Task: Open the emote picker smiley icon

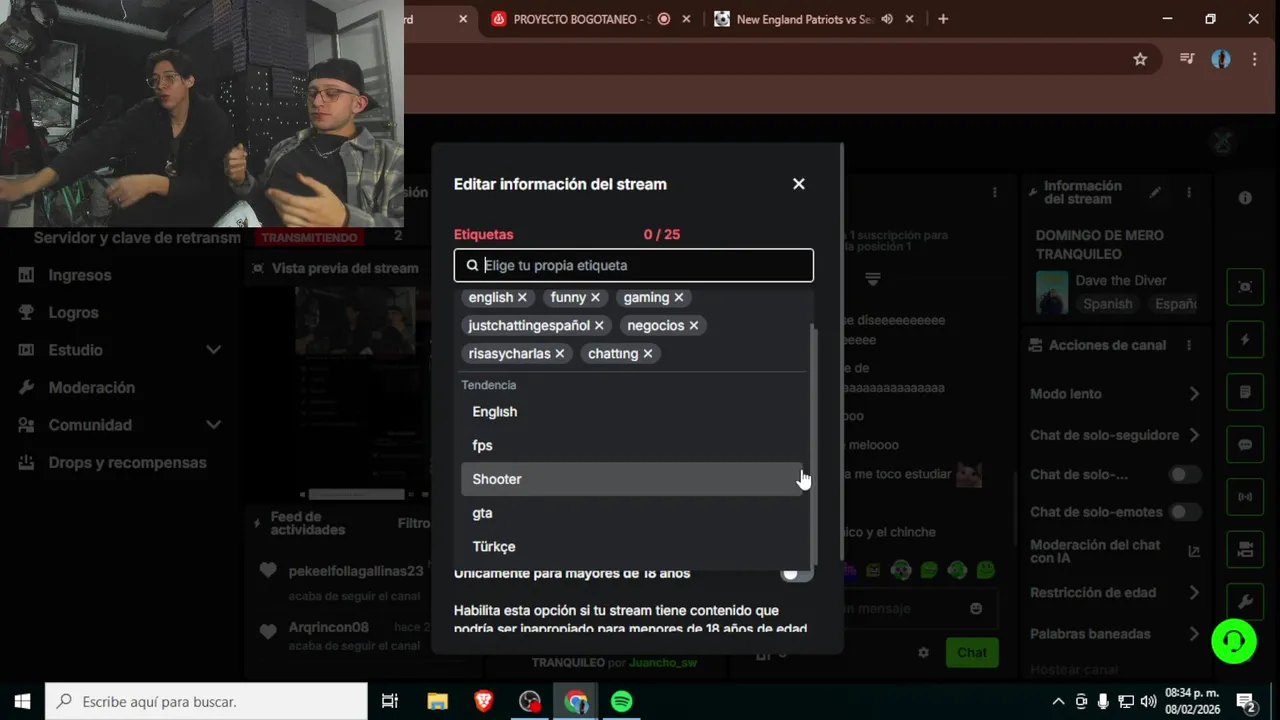Action: [976, 608]
